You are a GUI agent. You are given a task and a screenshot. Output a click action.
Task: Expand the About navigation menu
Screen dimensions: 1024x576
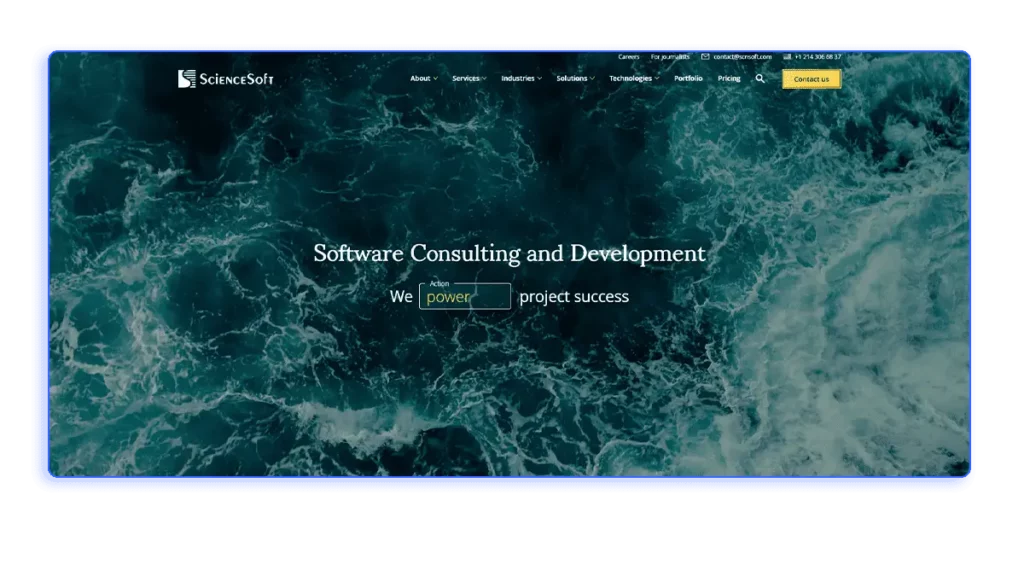tap(420, 79)
